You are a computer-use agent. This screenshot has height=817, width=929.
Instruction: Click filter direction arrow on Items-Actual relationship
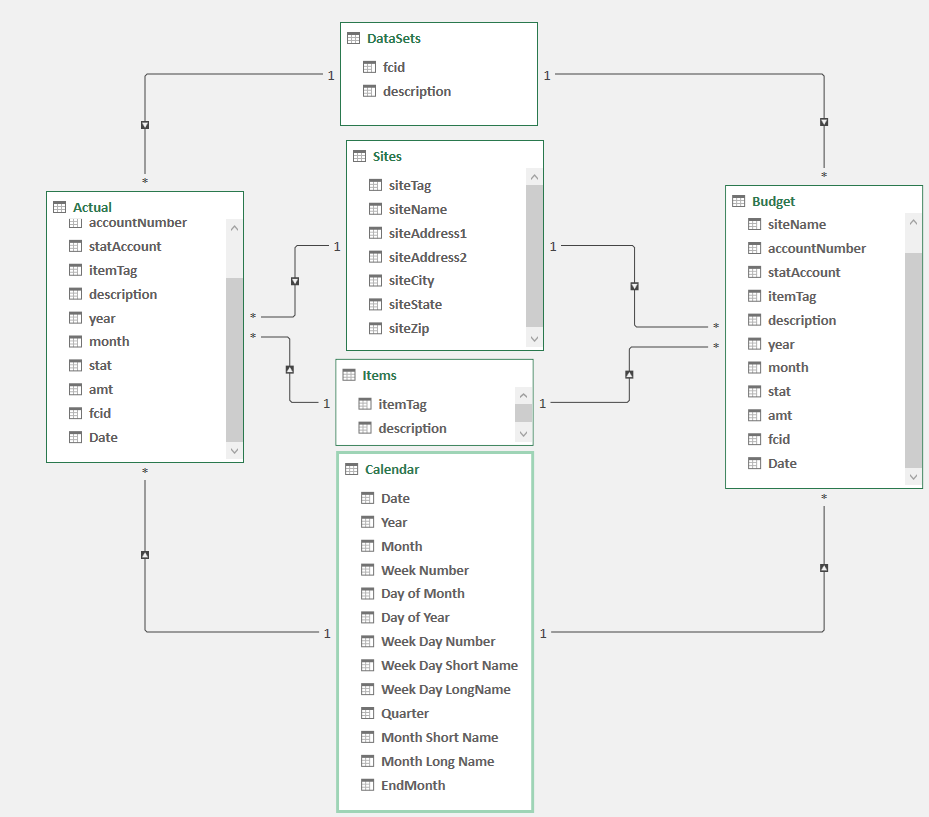(x=290, y=369)
